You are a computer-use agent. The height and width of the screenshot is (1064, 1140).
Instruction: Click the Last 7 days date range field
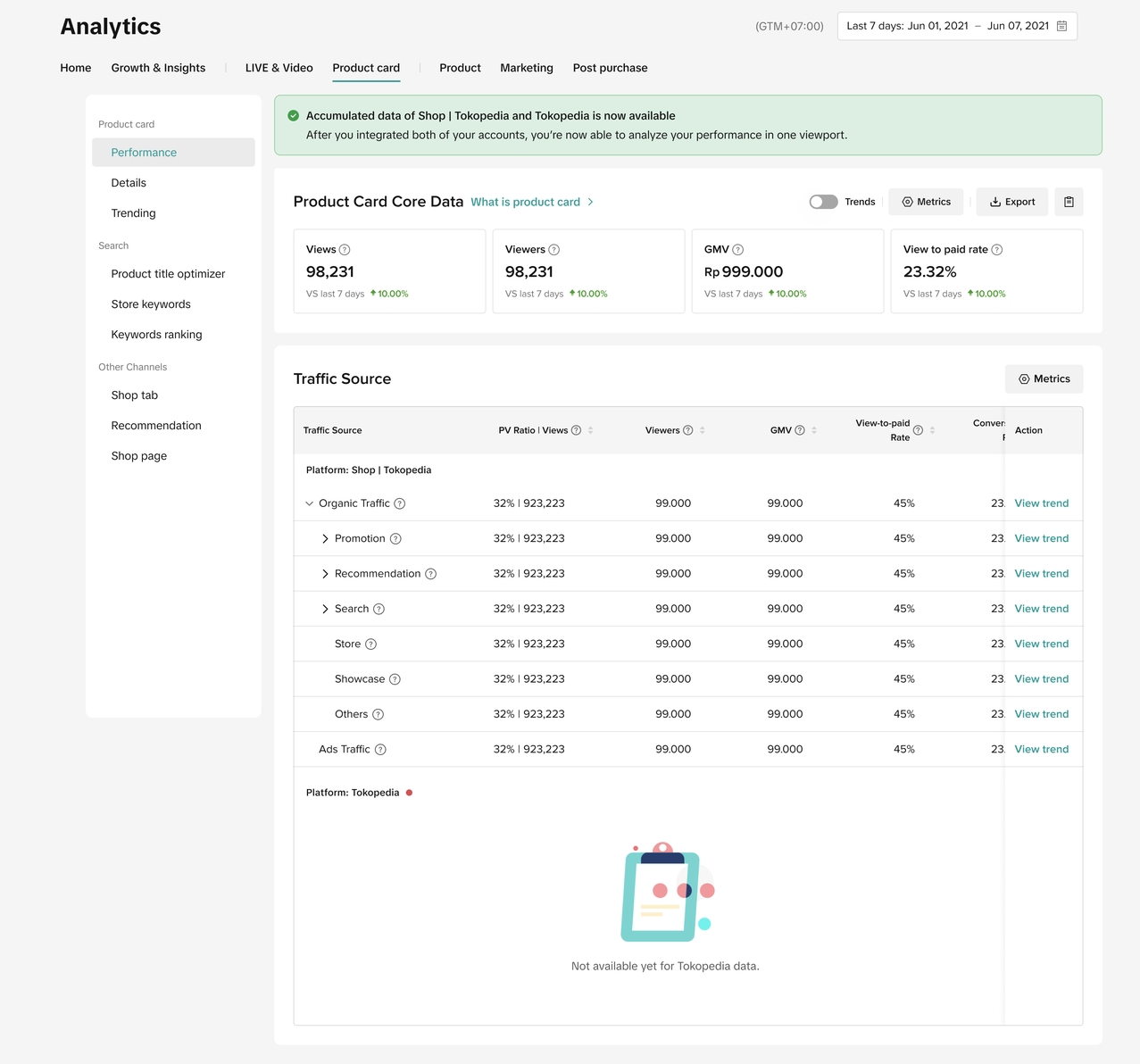point(946,26)
